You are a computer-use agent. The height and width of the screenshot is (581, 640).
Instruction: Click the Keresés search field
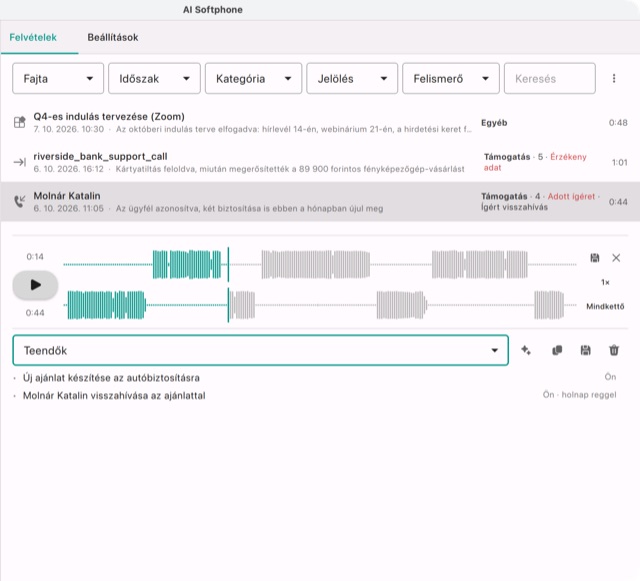[549, 78]
